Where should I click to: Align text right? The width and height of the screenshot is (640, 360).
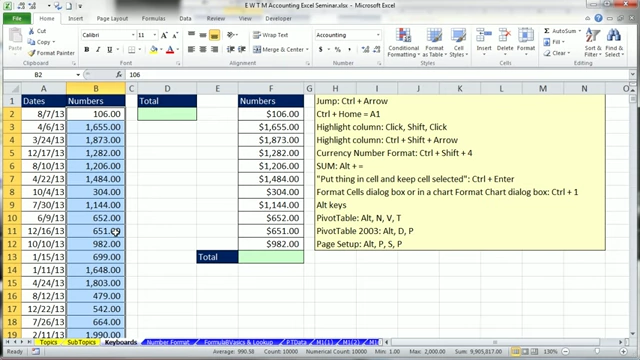[x=214, y=49]
